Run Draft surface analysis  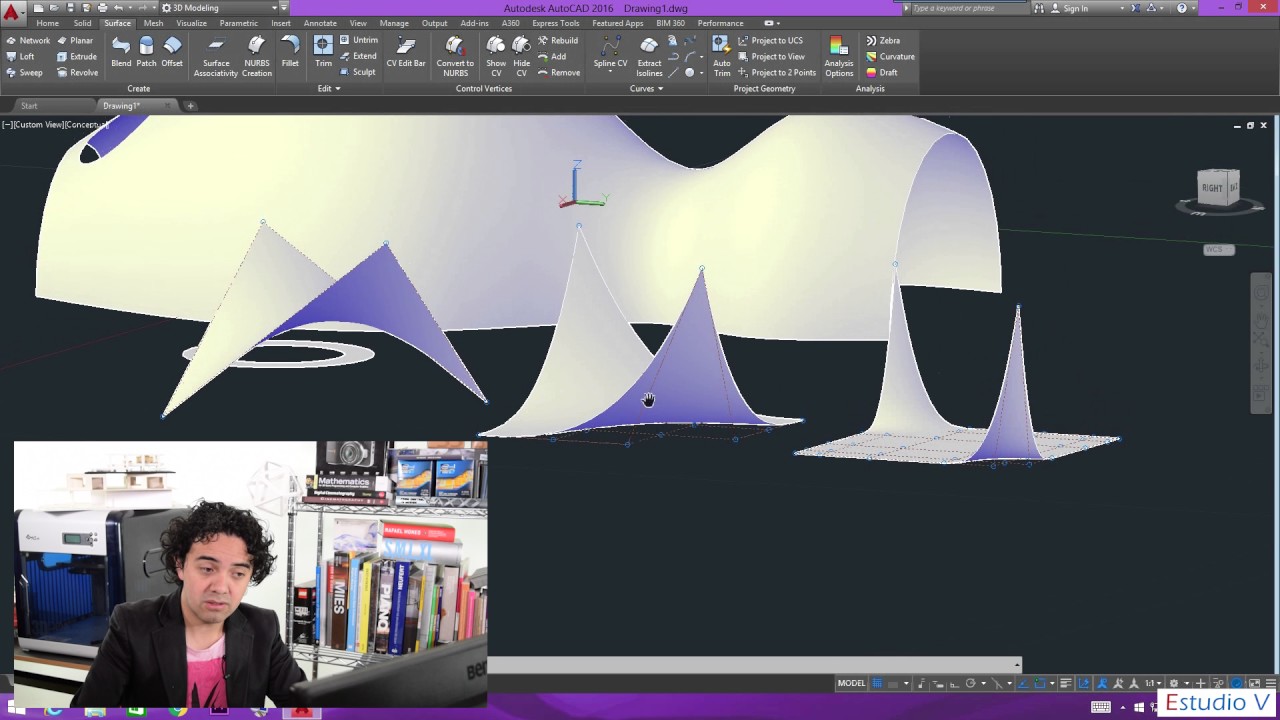[x=882, y=73]
